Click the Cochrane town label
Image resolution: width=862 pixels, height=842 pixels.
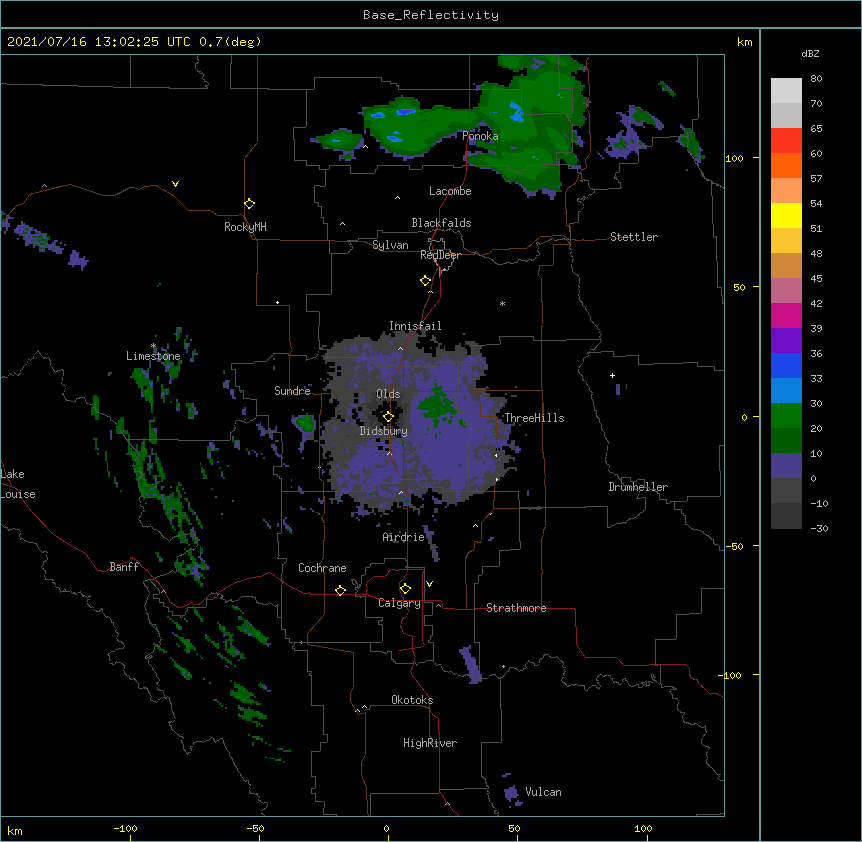pos(322,568)
